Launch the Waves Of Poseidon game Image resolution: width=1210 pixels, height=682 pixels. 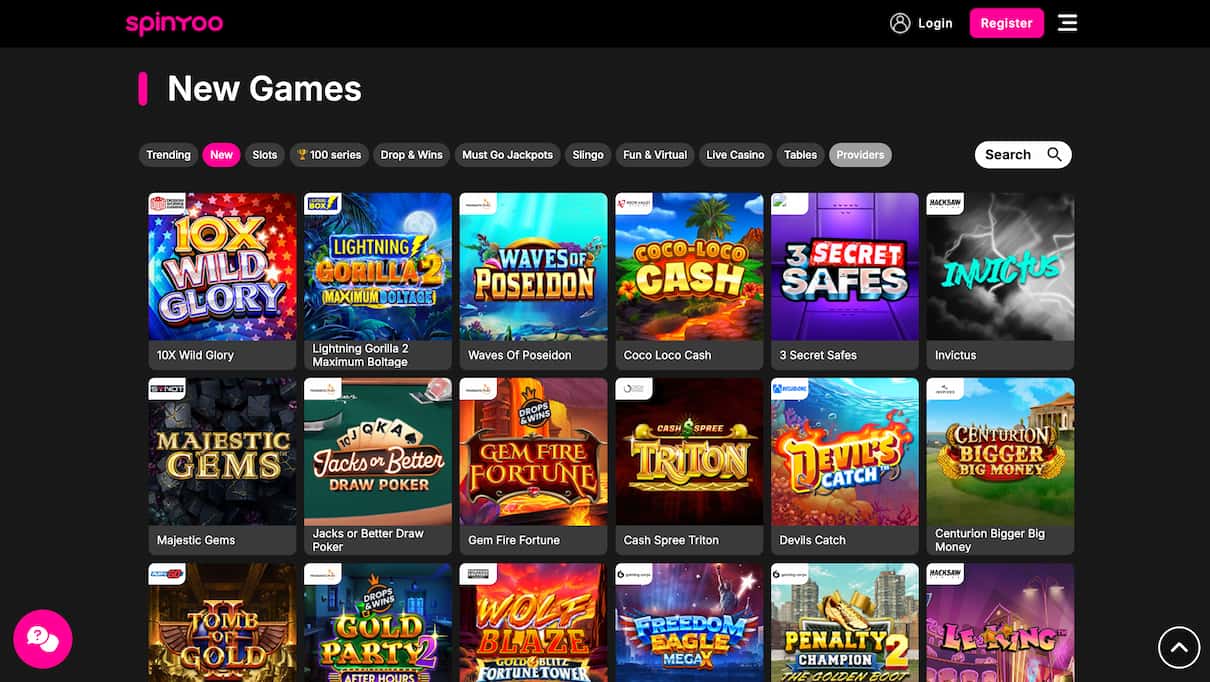[x=533, y=267]
